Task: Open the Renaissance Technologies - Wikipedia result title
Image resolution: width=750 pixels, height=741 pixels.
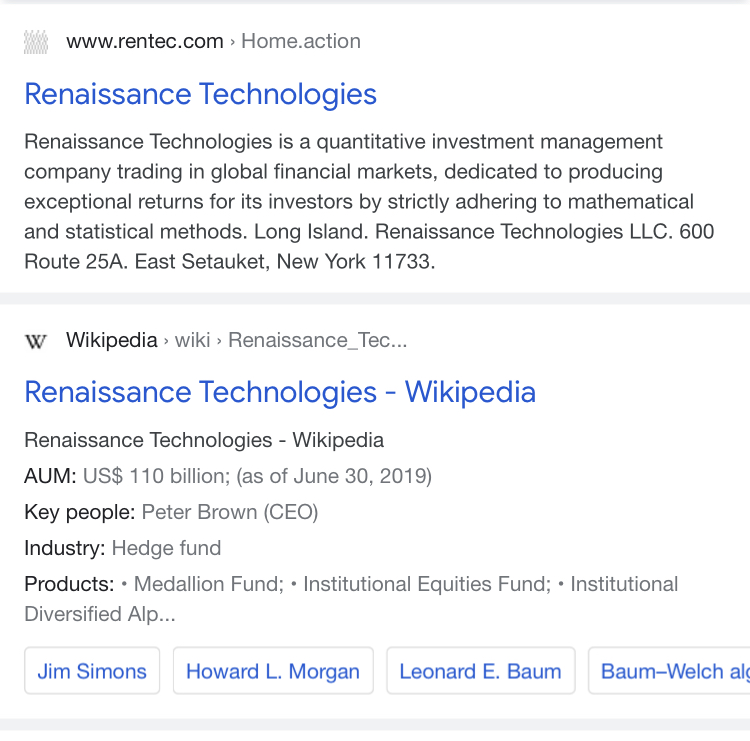Action: point(280,393)
